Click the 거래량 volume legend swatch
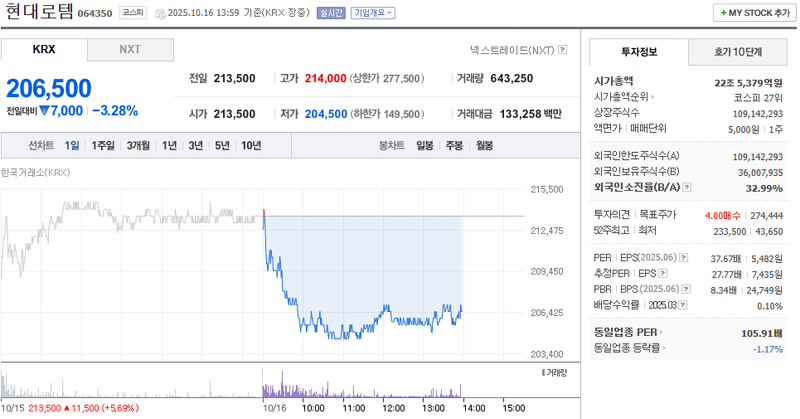 tap(541, 372)
